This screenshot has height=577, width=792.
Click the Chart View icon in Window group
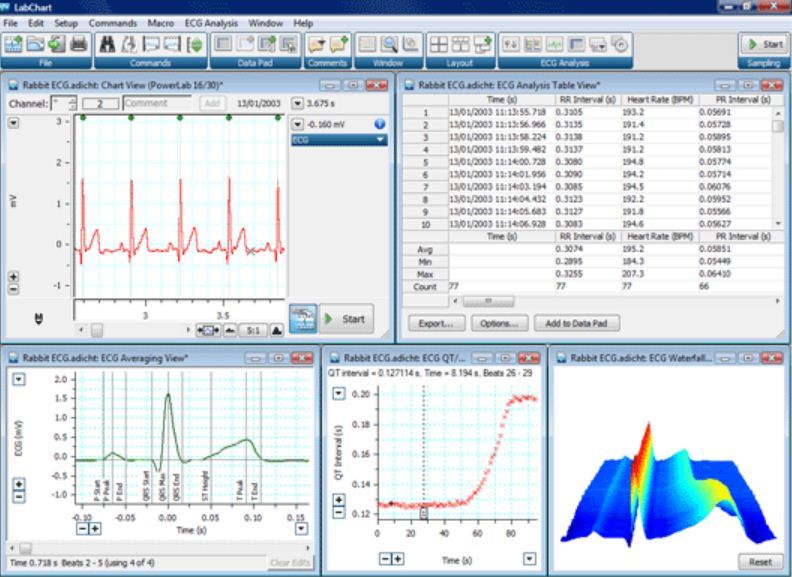tap(367, 44)
